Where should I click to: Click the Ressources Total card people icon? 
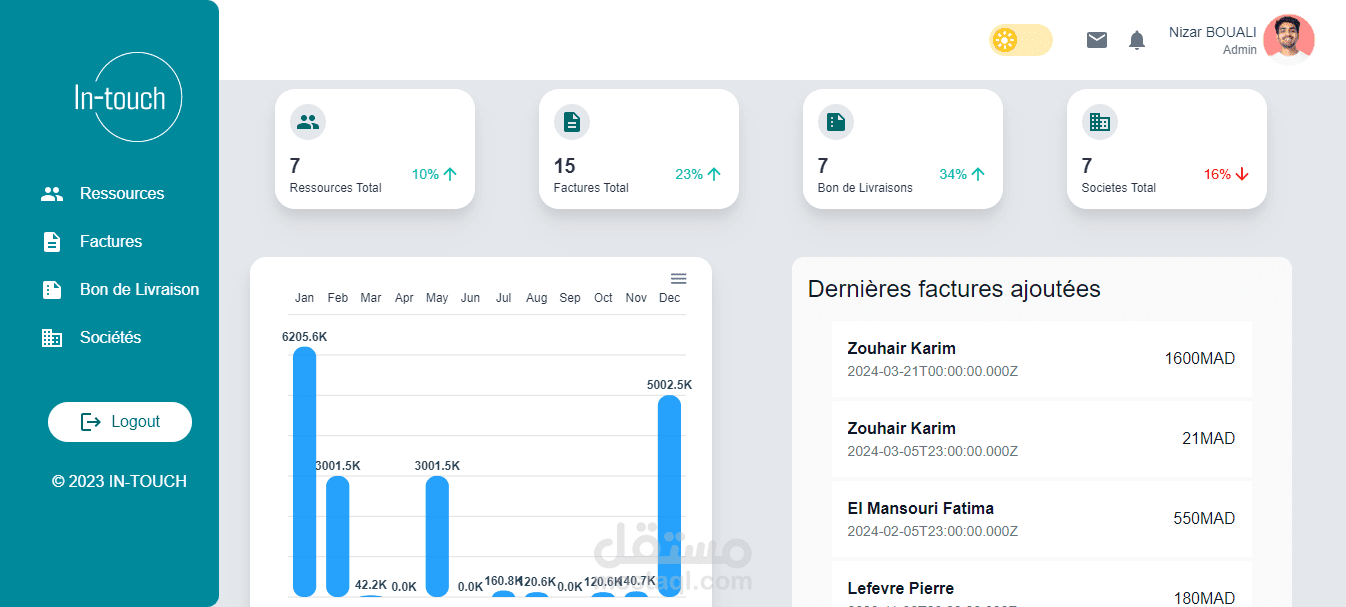[x=308, y=122]
